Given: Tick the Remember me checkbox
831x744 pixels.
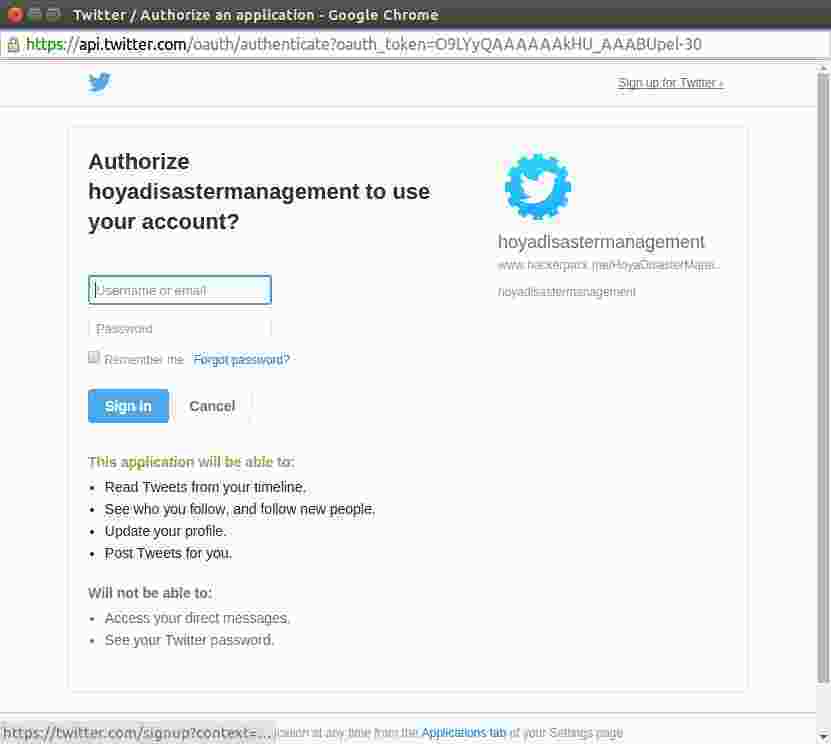Looking at the screenshot, I should pyautogui.click(x=94, y=357).
